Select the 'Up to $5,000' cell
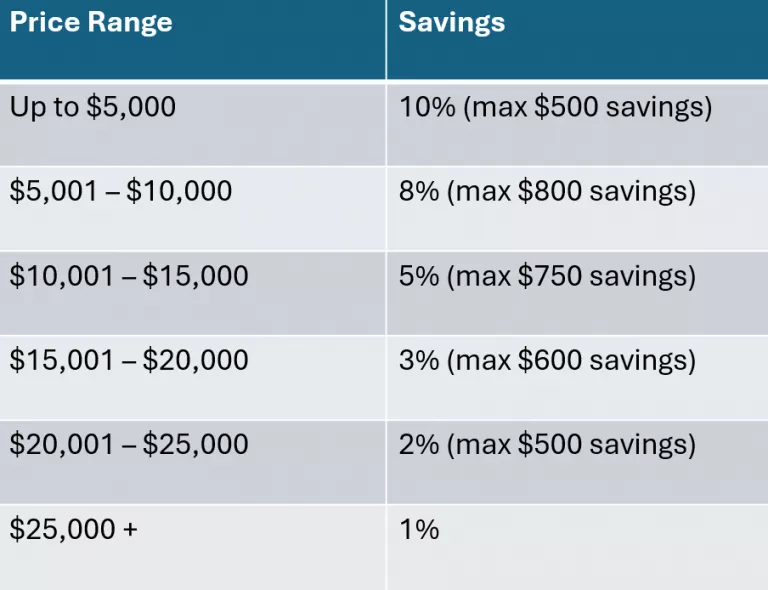Image resolution: width=768 pixels, height=590 pixels. click(x=93, y=108)
